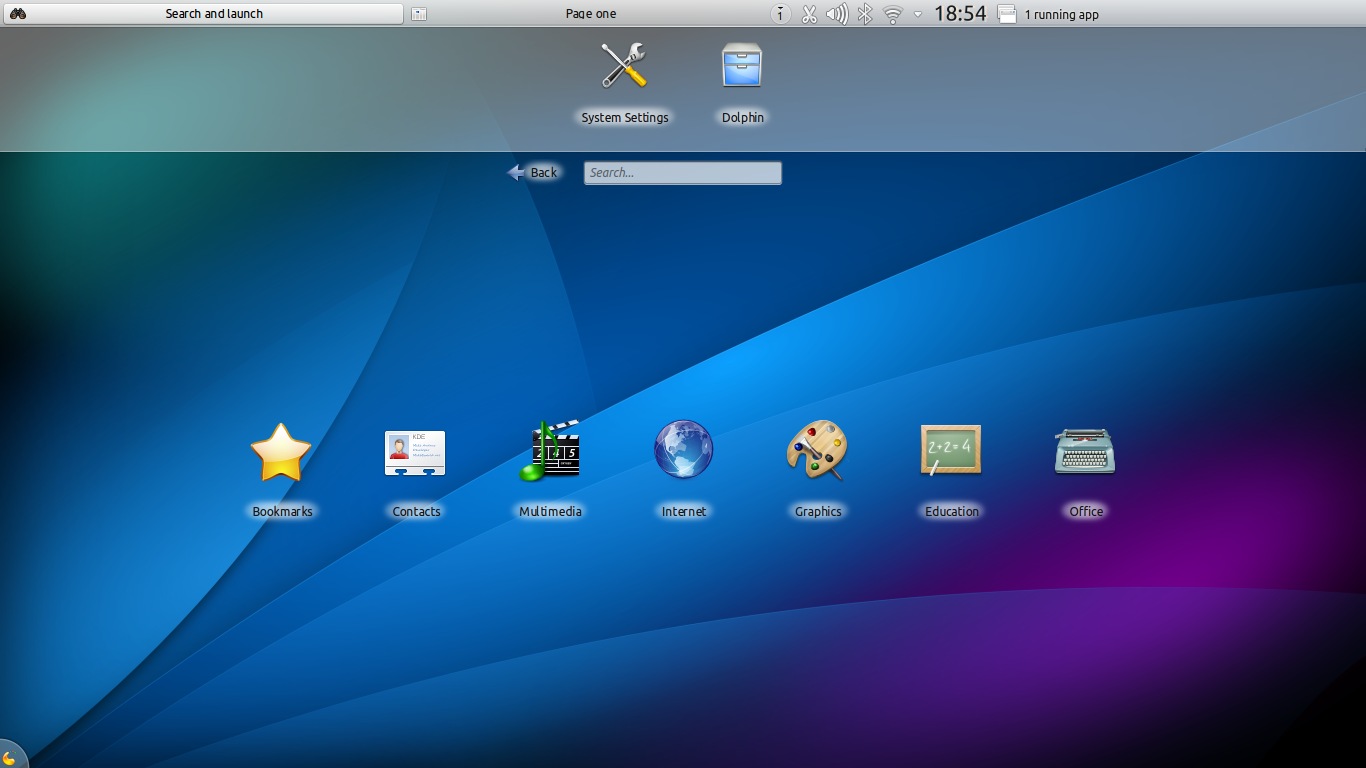Show the 1 running app list
Viewport: 1366px width, 768px height.
click(x=1060, y=14)
